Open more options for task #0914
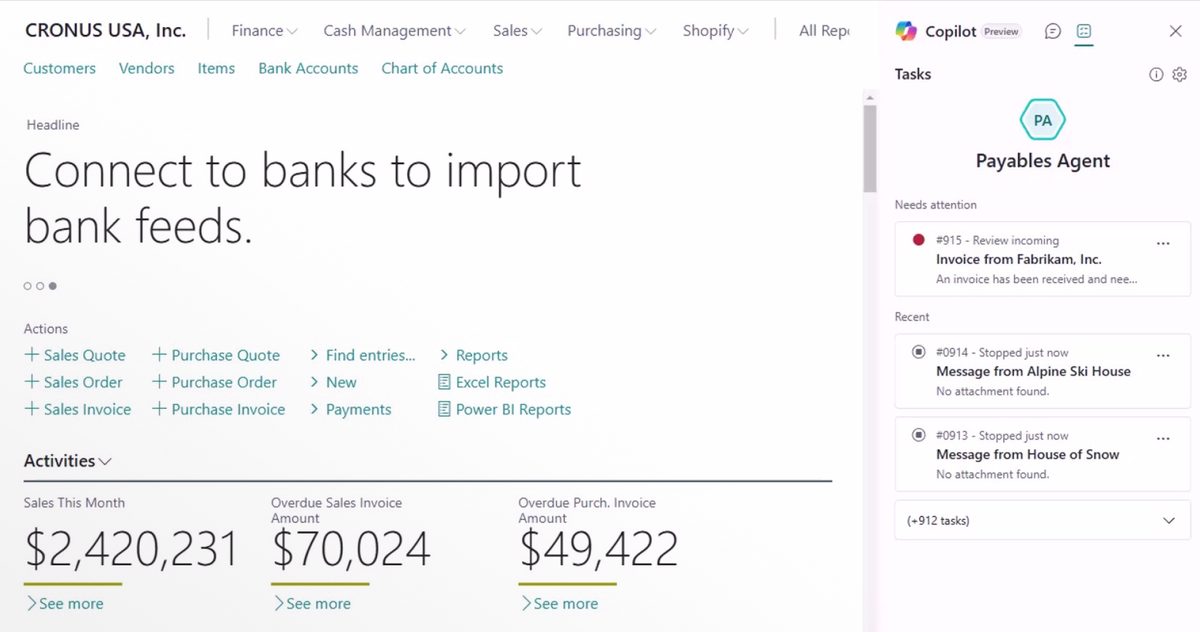The image size is (1200, 632). pyautogui.click(x=1163, y=355)
